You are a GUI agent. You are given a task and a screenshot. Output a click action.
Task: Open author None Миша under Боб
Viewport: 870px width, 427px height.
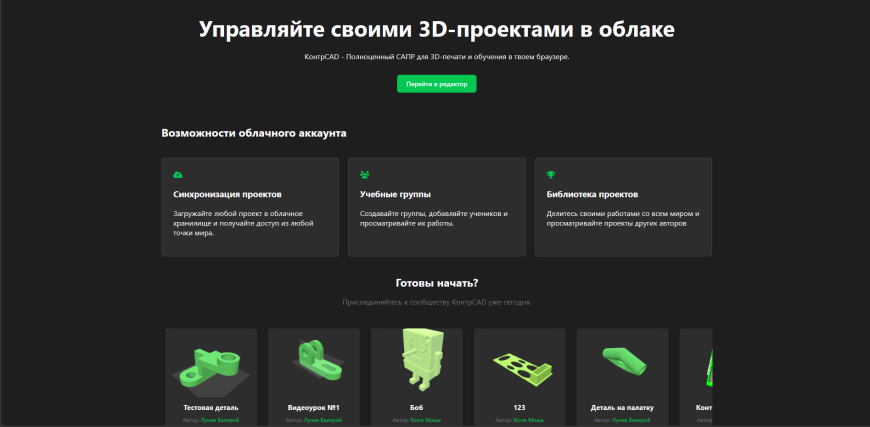[426, 420]
